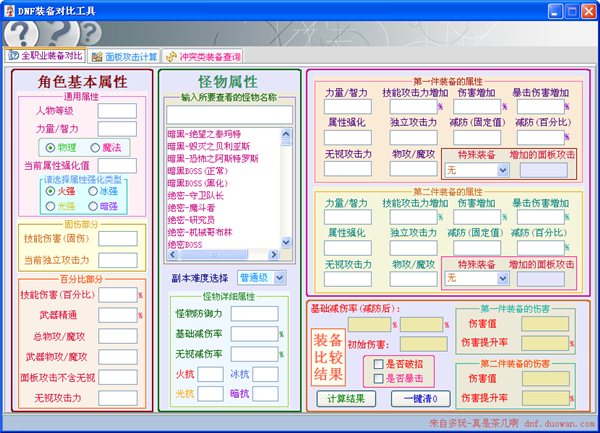Viewport: 600px width, 433px height.
Task: Click the monster list scroll-up arrow
Action: point(286,133)
